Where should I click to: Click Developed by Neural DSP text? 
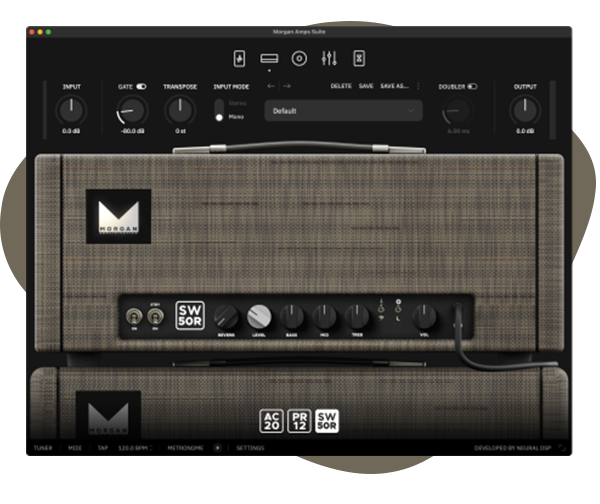pos(513,448)
